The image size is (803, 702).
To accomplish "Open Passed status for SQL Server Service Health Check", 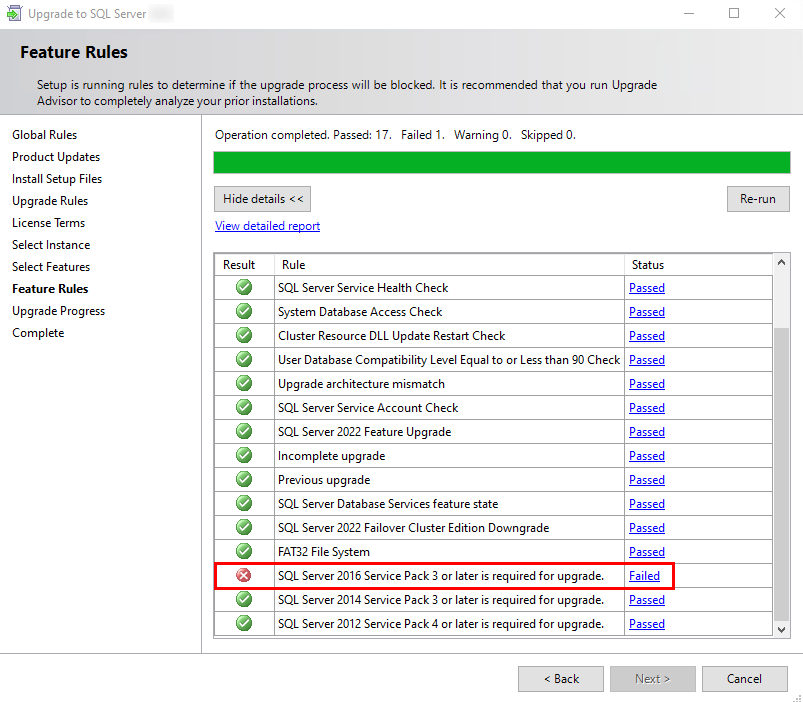I will 647,288.
